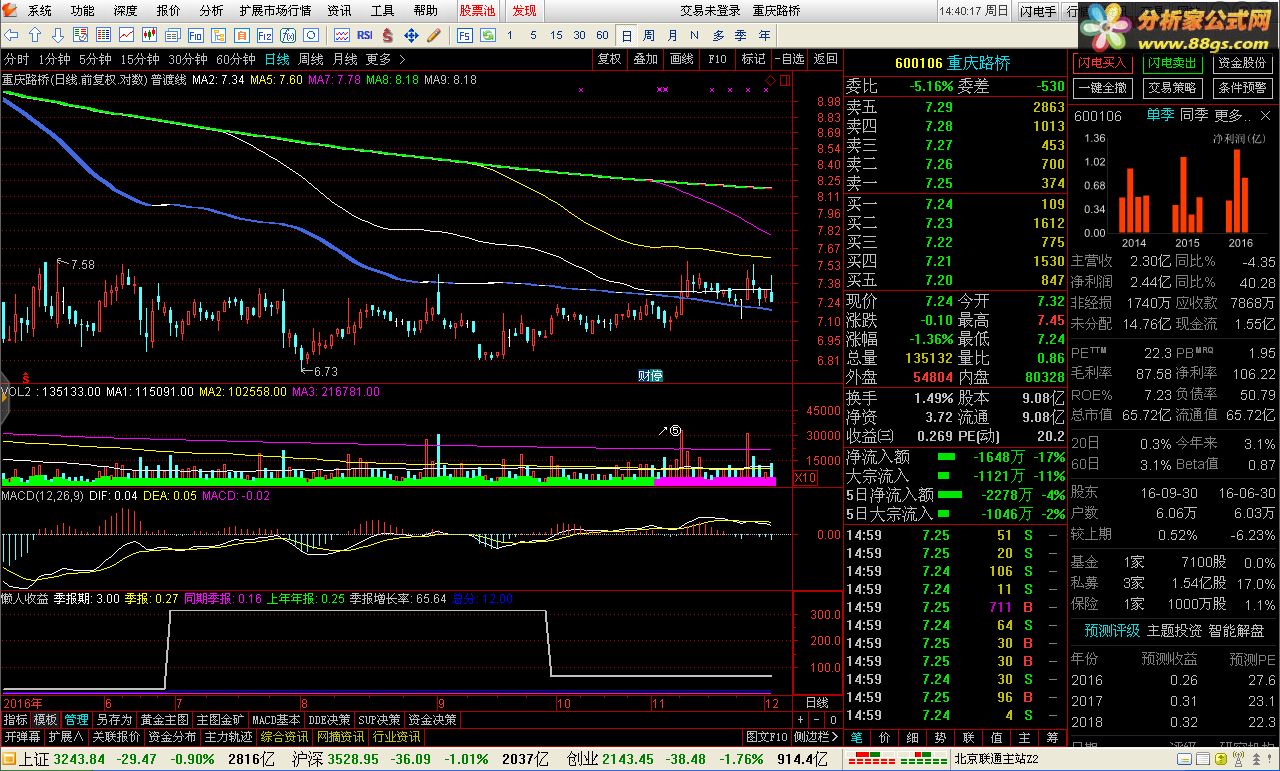Select the 主力轨迹 bottom tab
This screenshot has height=771, width=1280.
[x=229, y=737]
